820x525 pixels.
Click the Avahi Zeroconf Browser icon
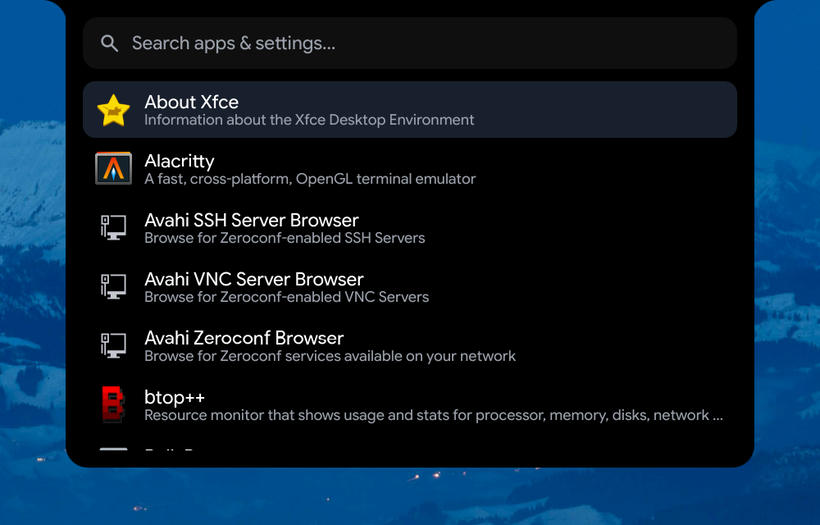pyautogui.click(x=113, y=346)
